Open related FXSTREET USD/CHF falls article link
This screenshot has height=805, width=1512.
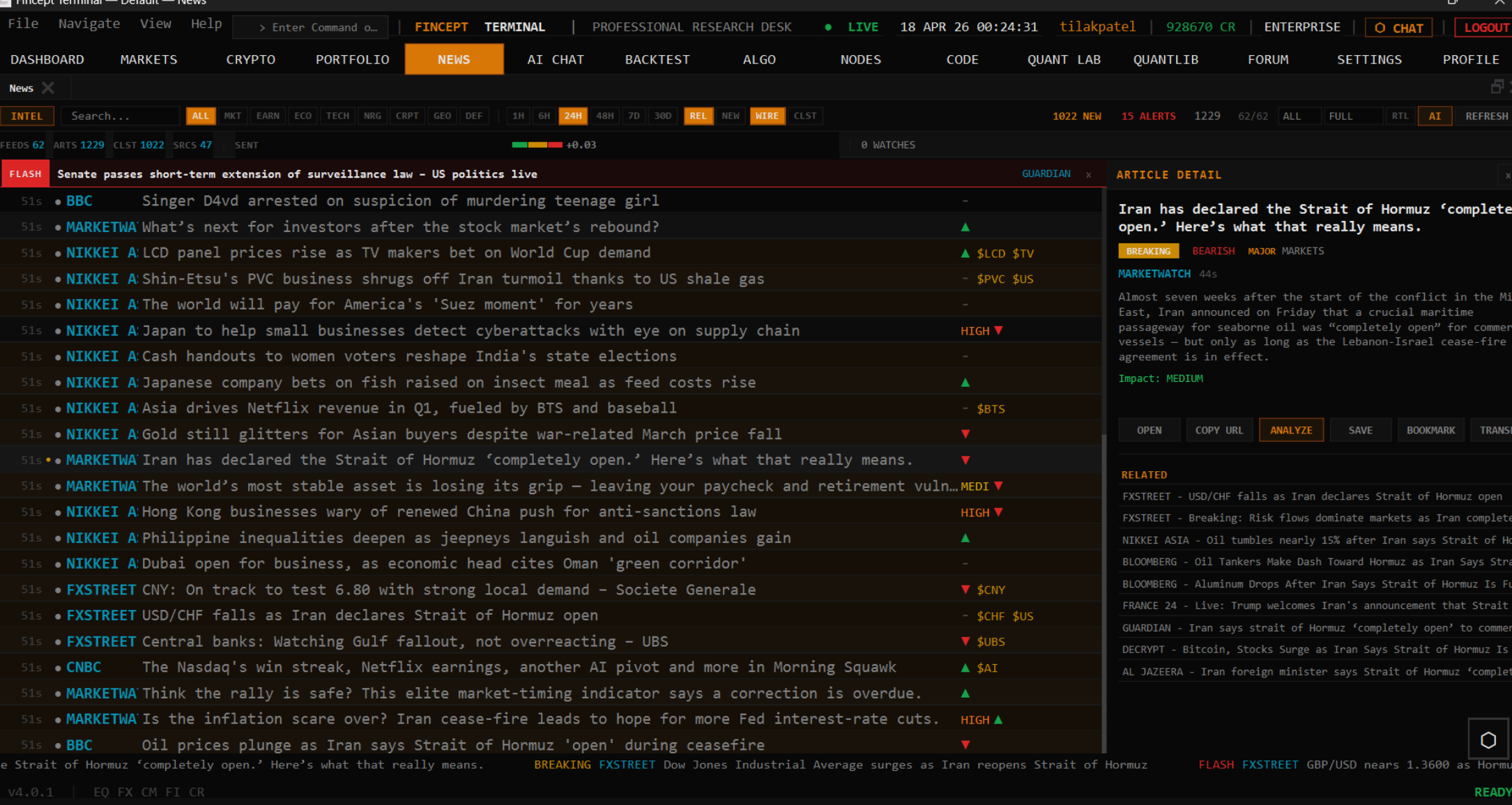coord(1311,496)
